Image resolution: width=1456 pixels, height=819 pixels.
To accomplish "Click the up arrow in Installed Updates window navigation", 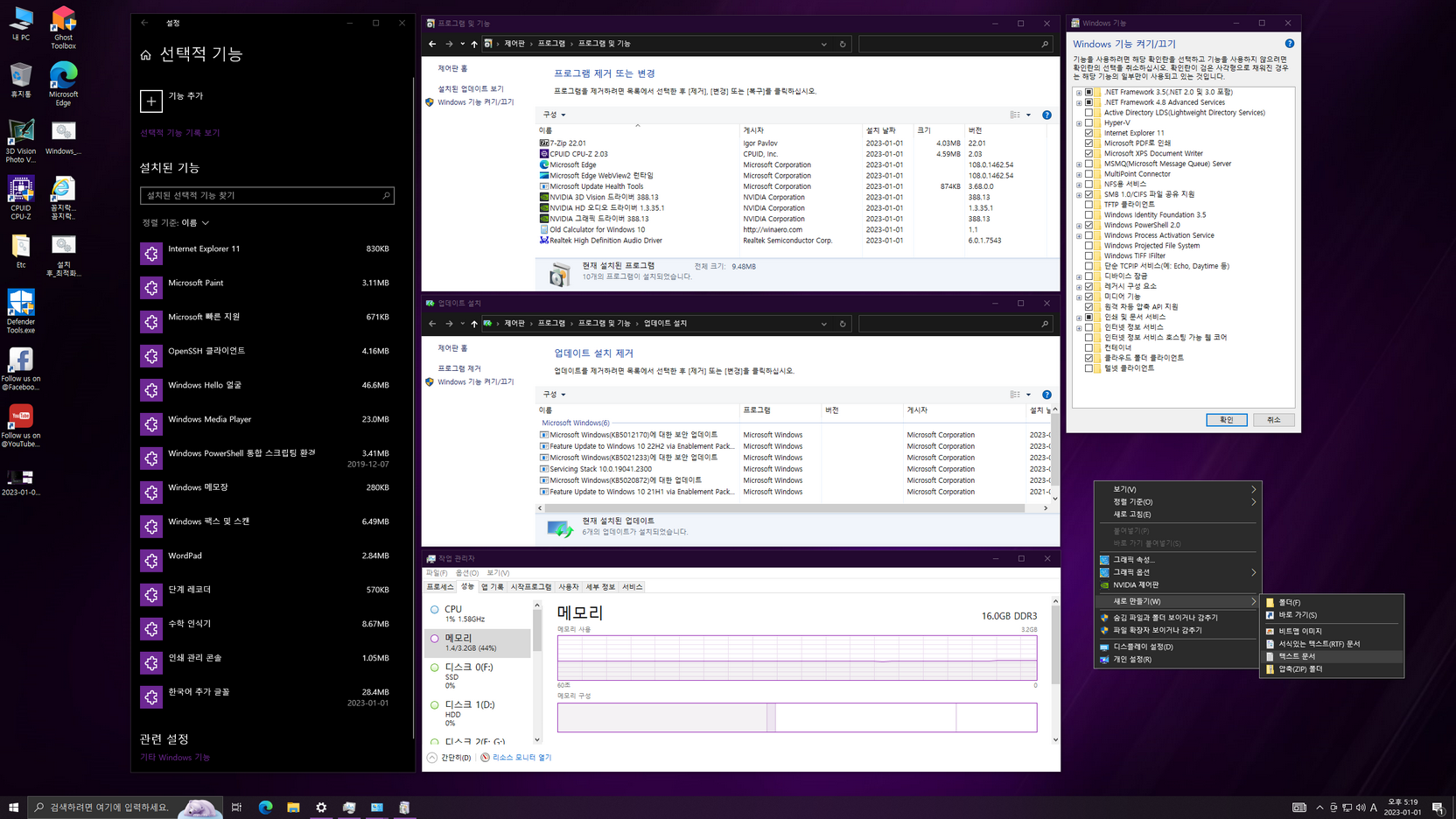I will [x=474, y=324].
